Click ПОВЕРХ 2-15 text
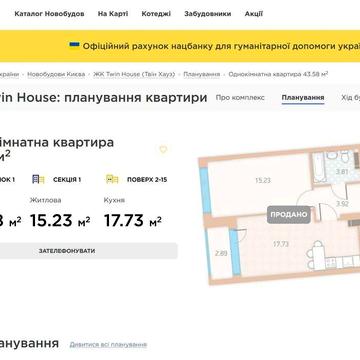 coord(147,180)
